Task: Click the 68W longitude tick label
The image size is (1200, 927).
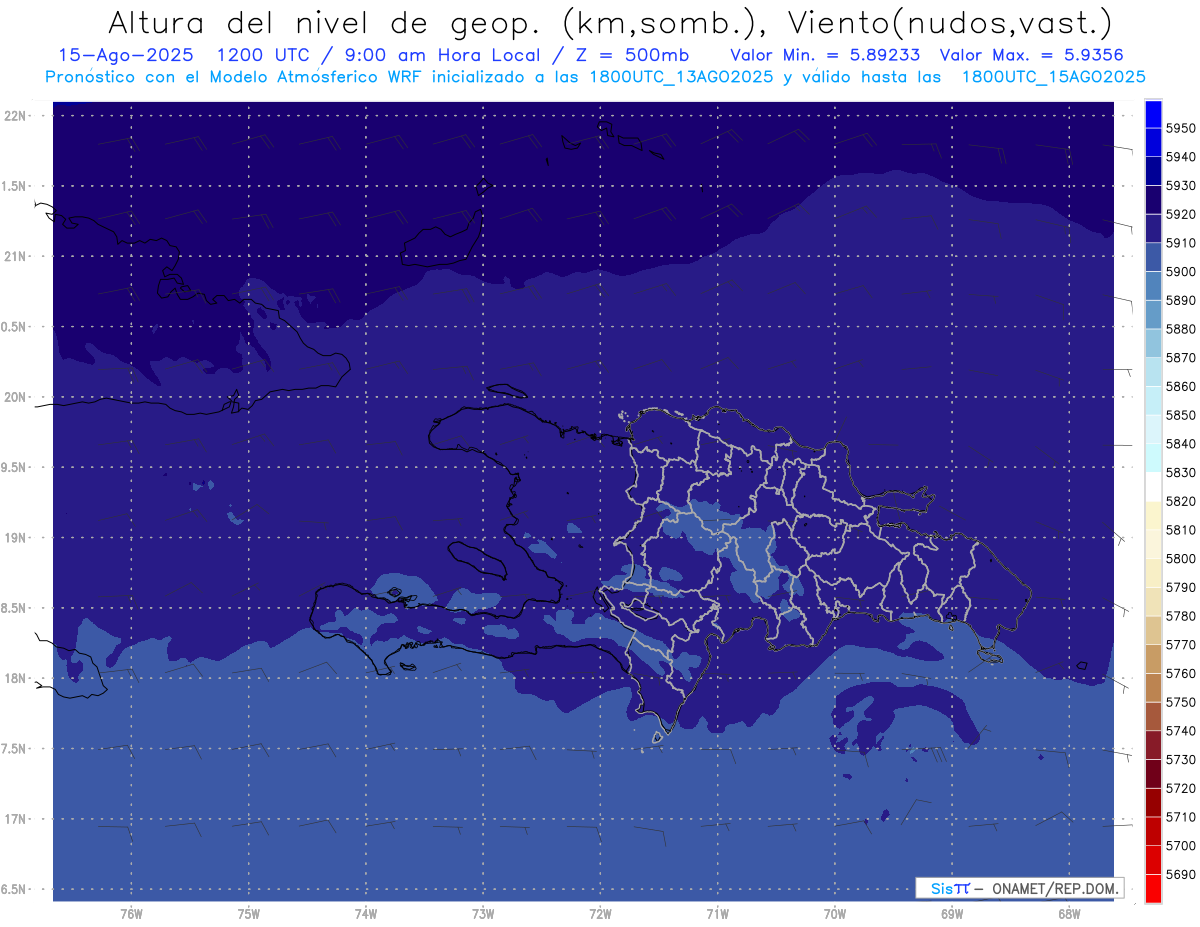Action: 1069,913
